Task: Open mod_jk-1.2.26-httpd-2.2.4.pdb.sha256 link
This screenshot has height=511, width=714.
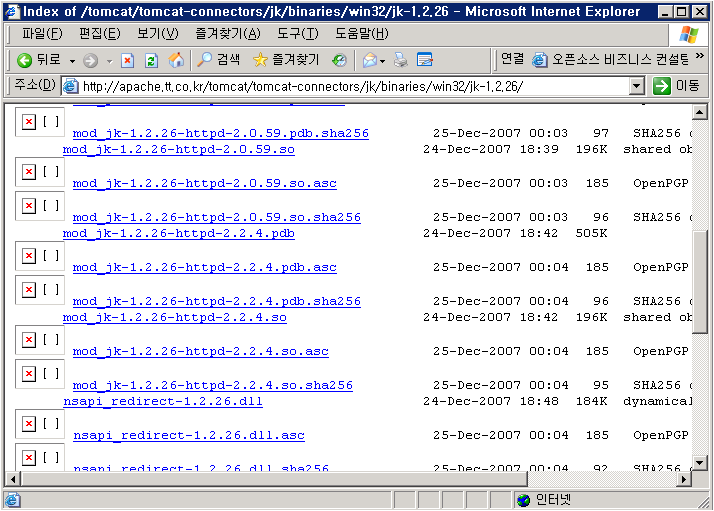Action: click(x=217, y=301)
